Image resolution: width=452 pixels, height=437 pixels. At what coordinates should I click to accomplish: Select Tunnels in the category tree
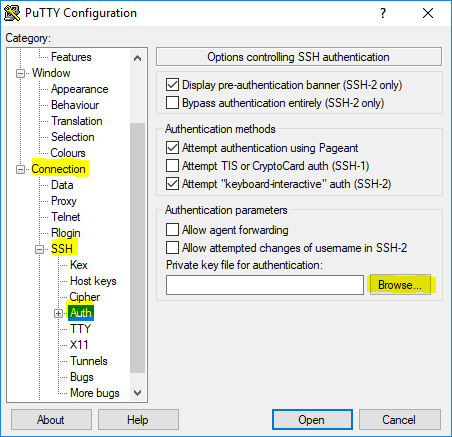89,361
